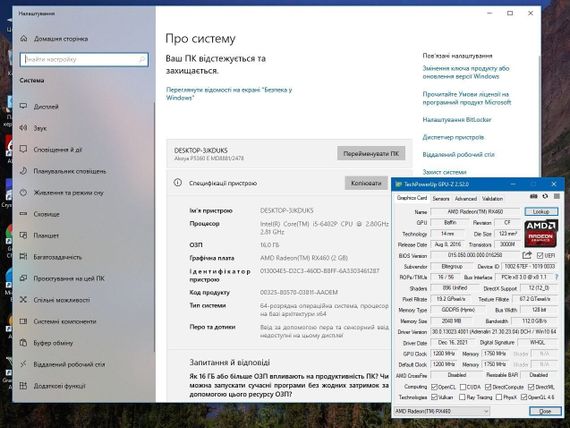Toggle the DirectML checkbox
This screenshot has width=570, height=428.
(x=531, y=387)
